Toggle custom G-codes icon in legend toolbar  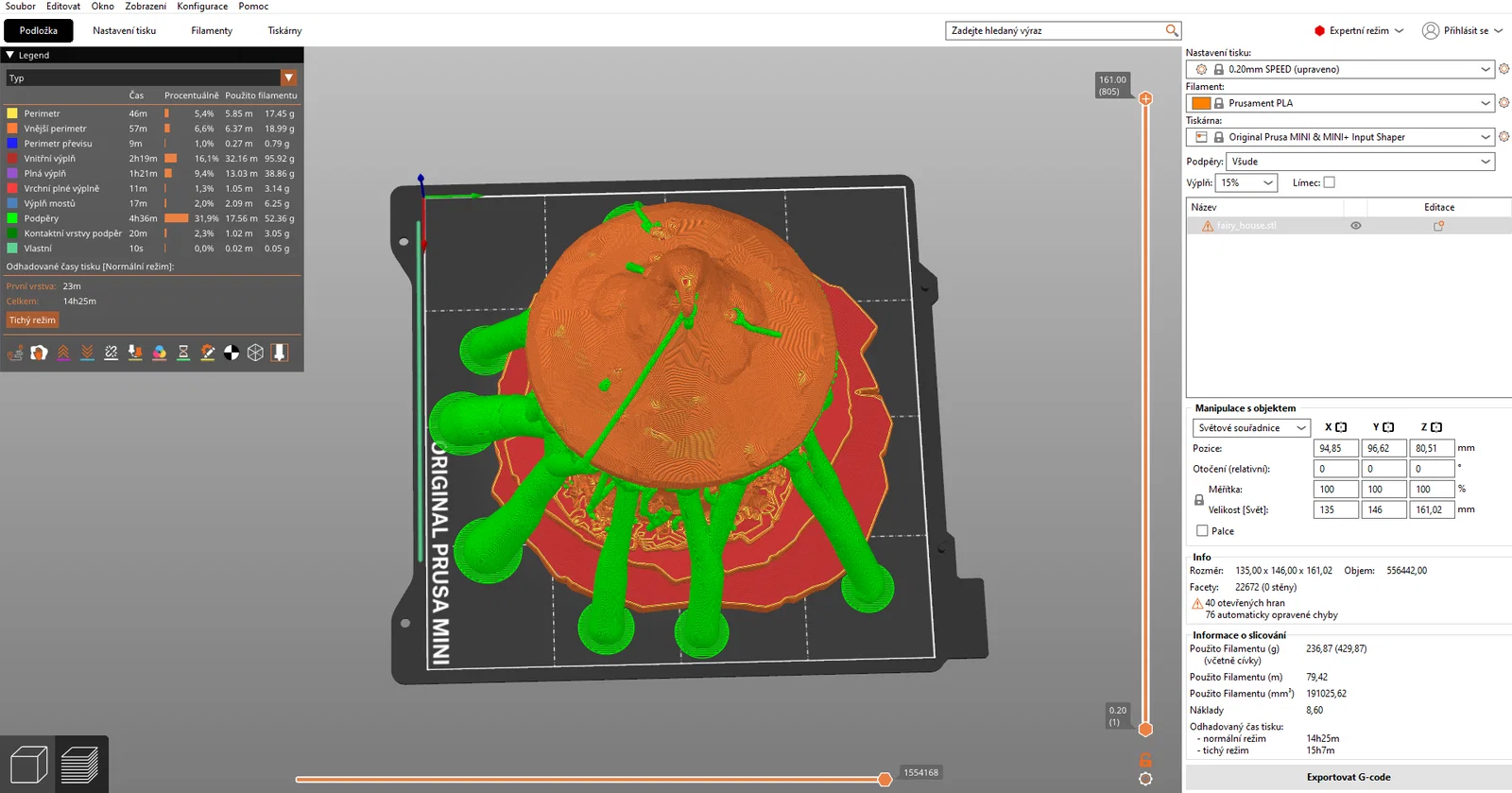(208, 353)
